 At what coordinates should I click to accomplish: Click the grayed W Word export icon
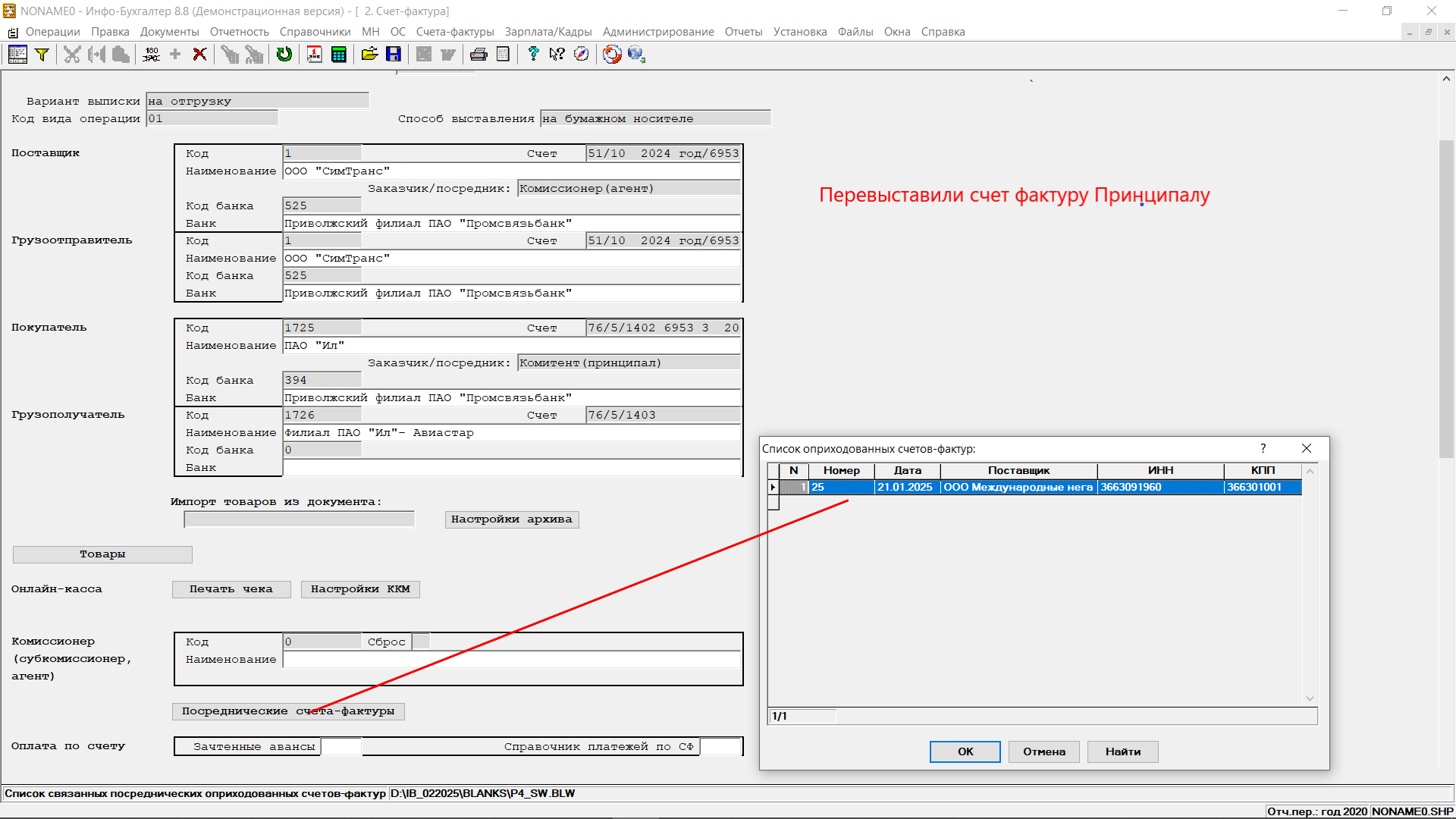coord(448,55)
